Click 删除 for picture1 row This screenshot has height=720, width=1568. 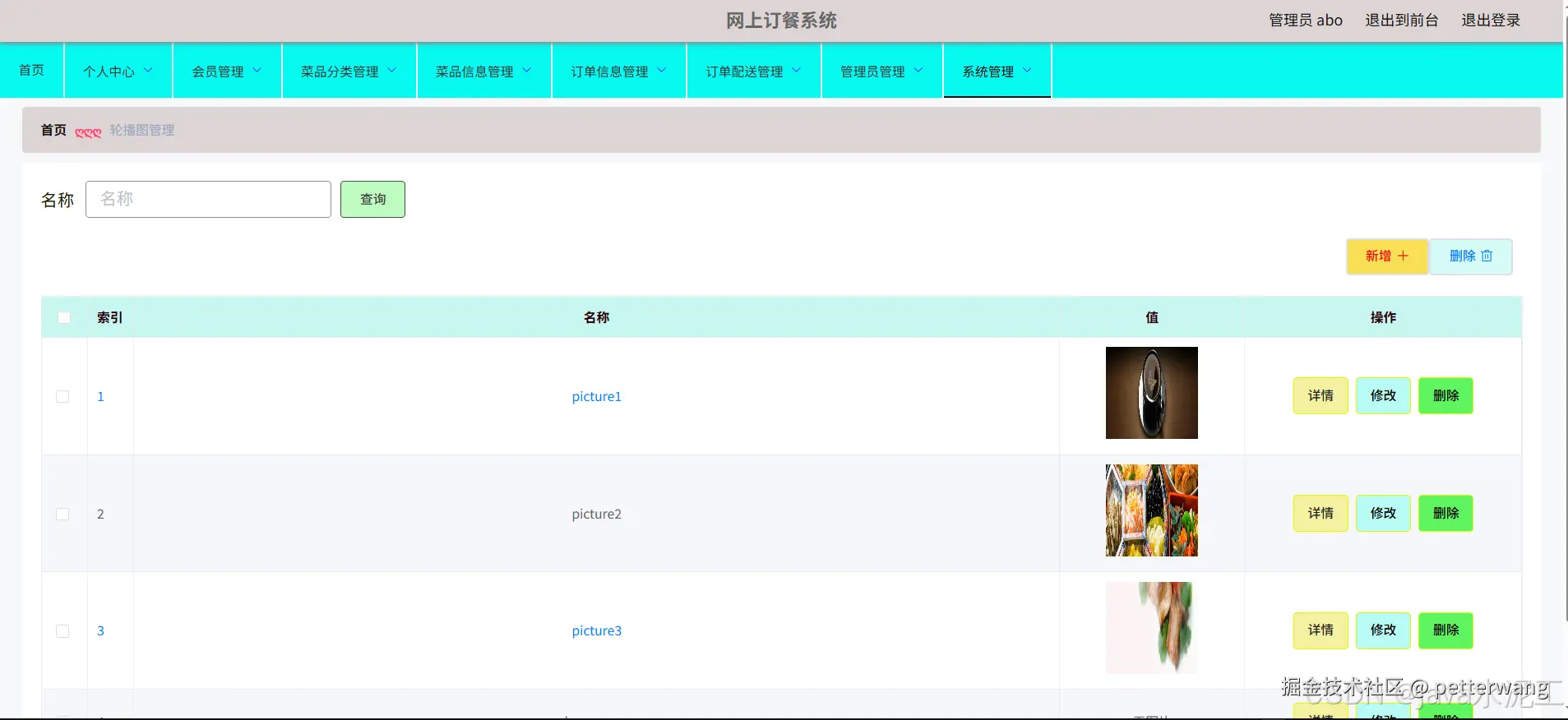(1445, 395)
